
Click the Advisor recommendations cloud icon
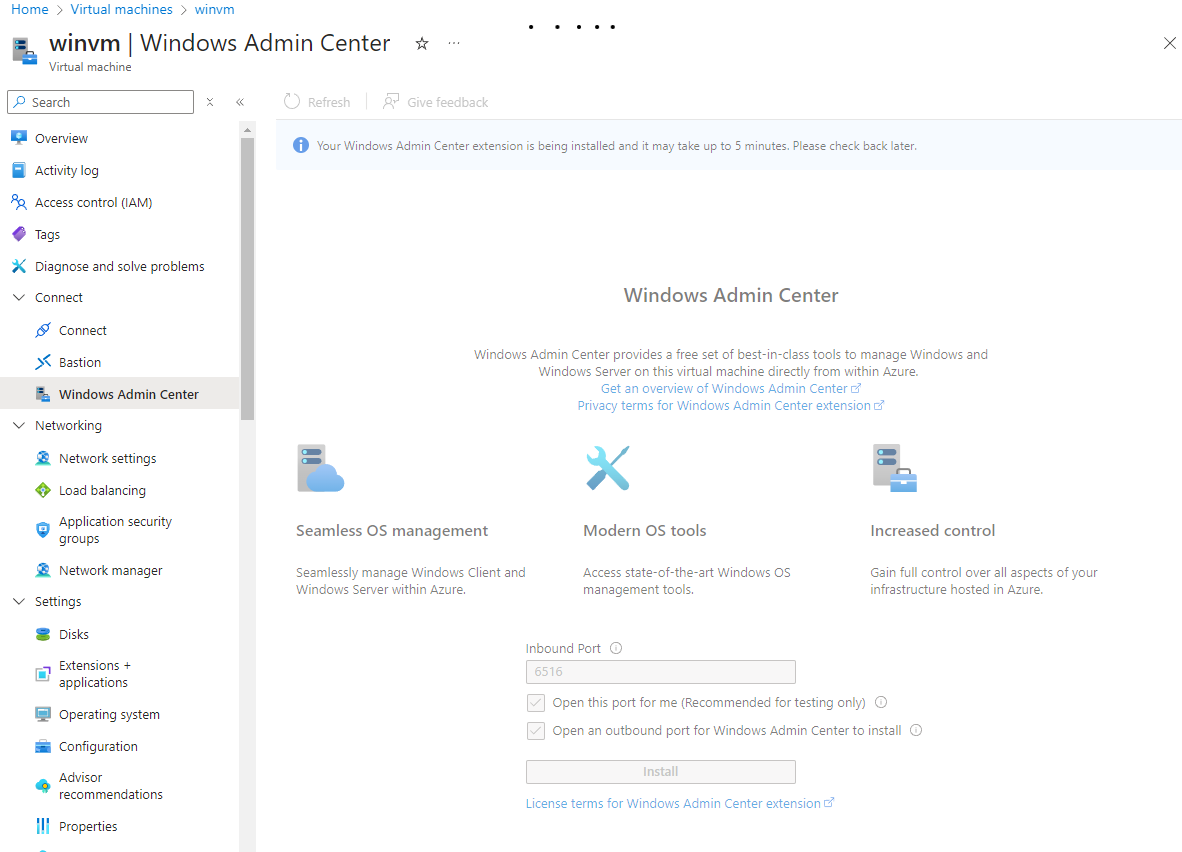pyautogui.click(x=43, y=786)
